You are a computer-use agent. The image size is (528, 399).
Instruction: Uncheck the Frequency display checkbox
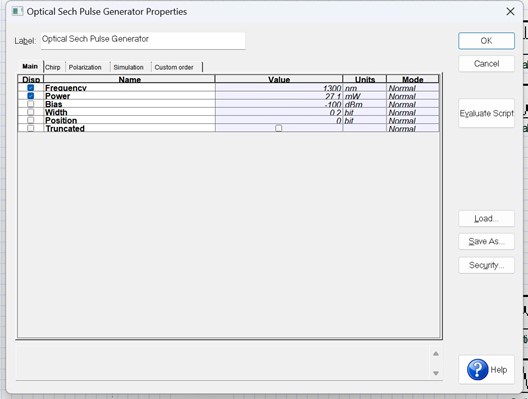tap(31, 88)
